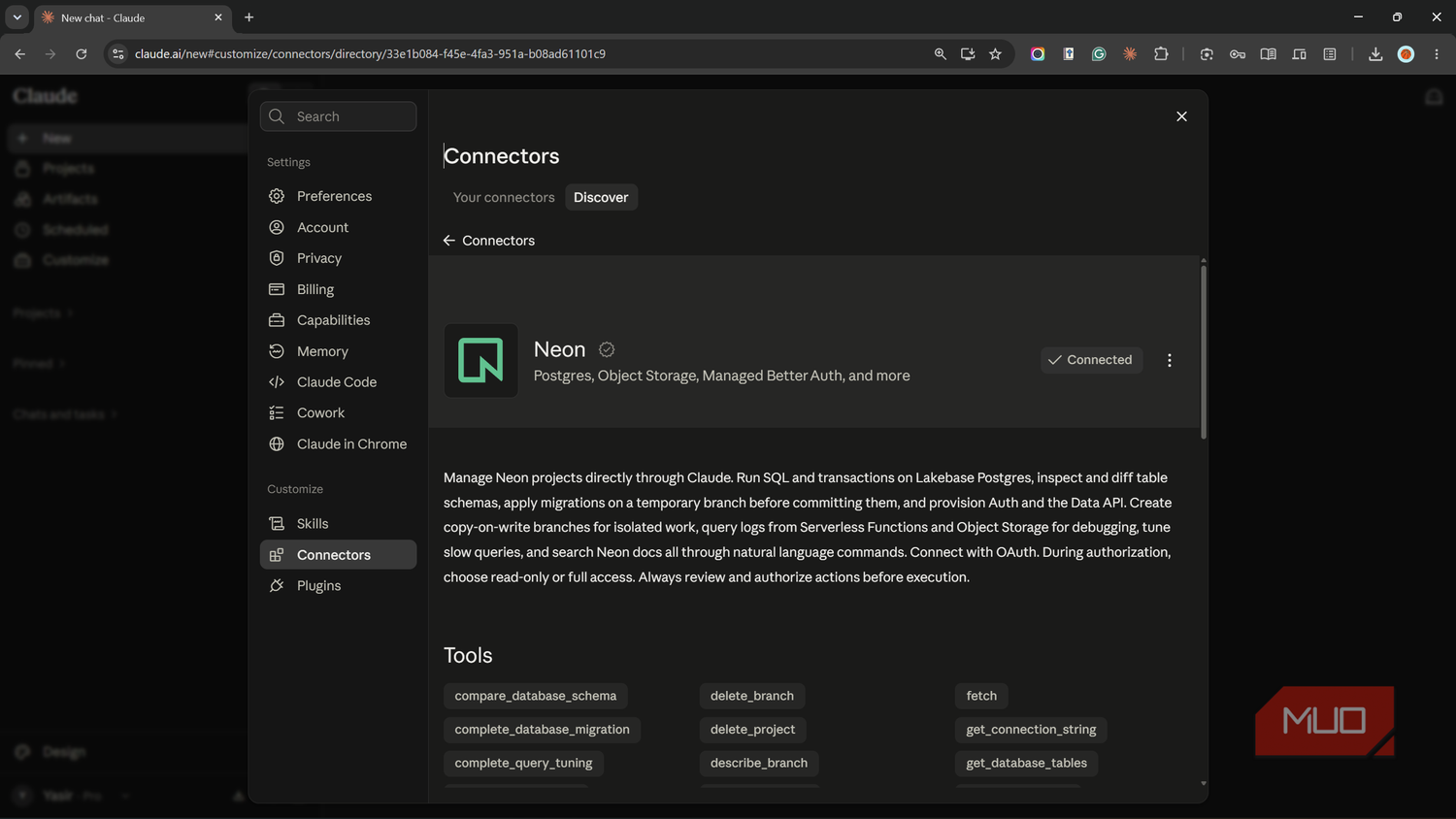Open the browser Extensions puzzle icon

coord(1161,54)
